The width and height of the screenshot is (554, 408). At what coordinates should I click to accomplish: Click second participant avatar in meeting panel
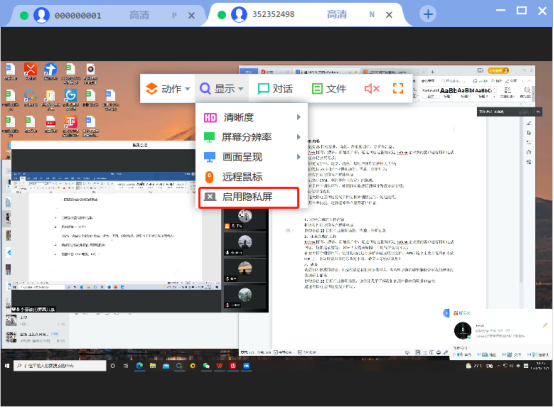(x=244, y=242)
